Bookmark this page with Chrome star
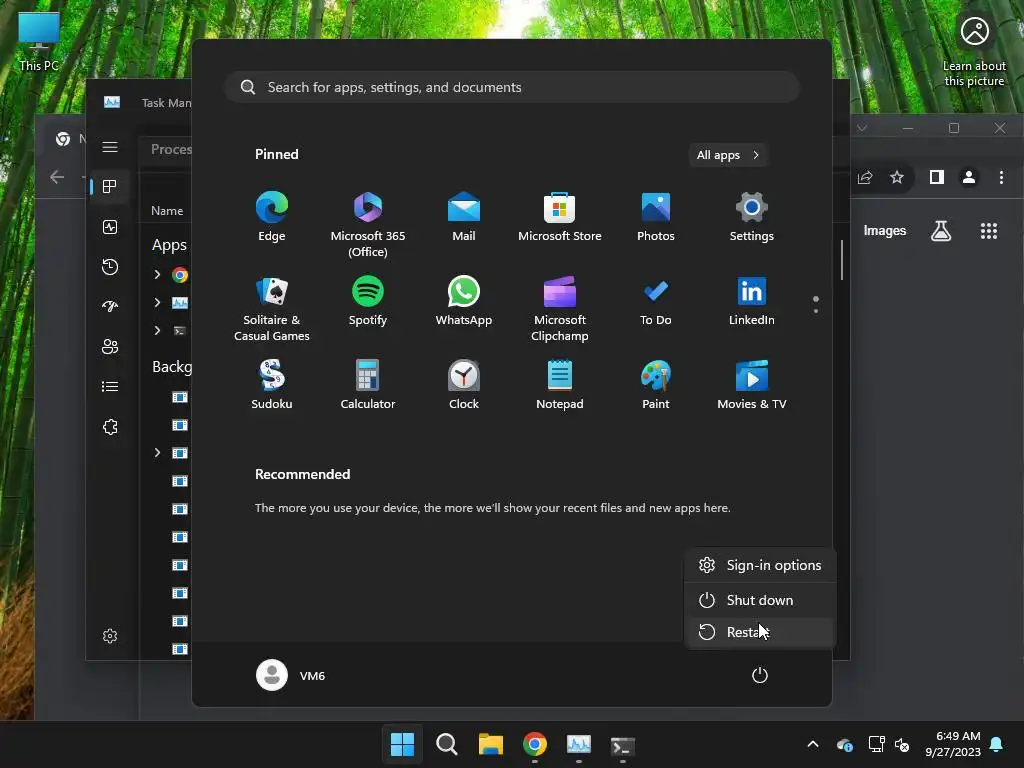 (897, 177)
